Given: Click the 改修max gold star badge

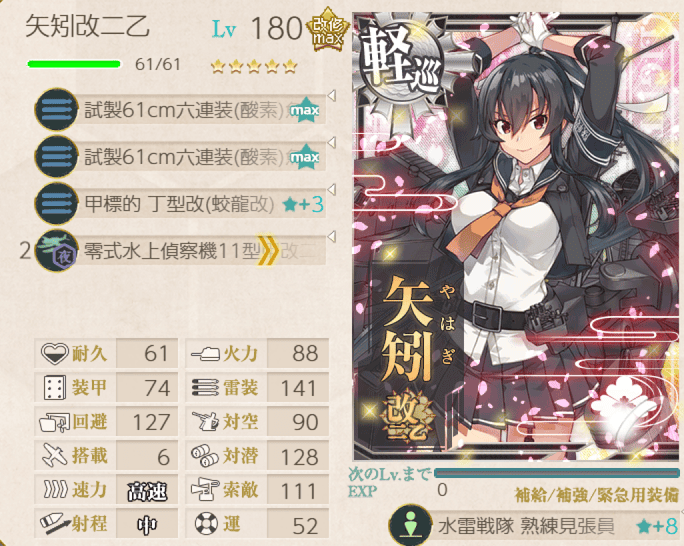Looking at the screenshot, I should [x=328, y=30].
